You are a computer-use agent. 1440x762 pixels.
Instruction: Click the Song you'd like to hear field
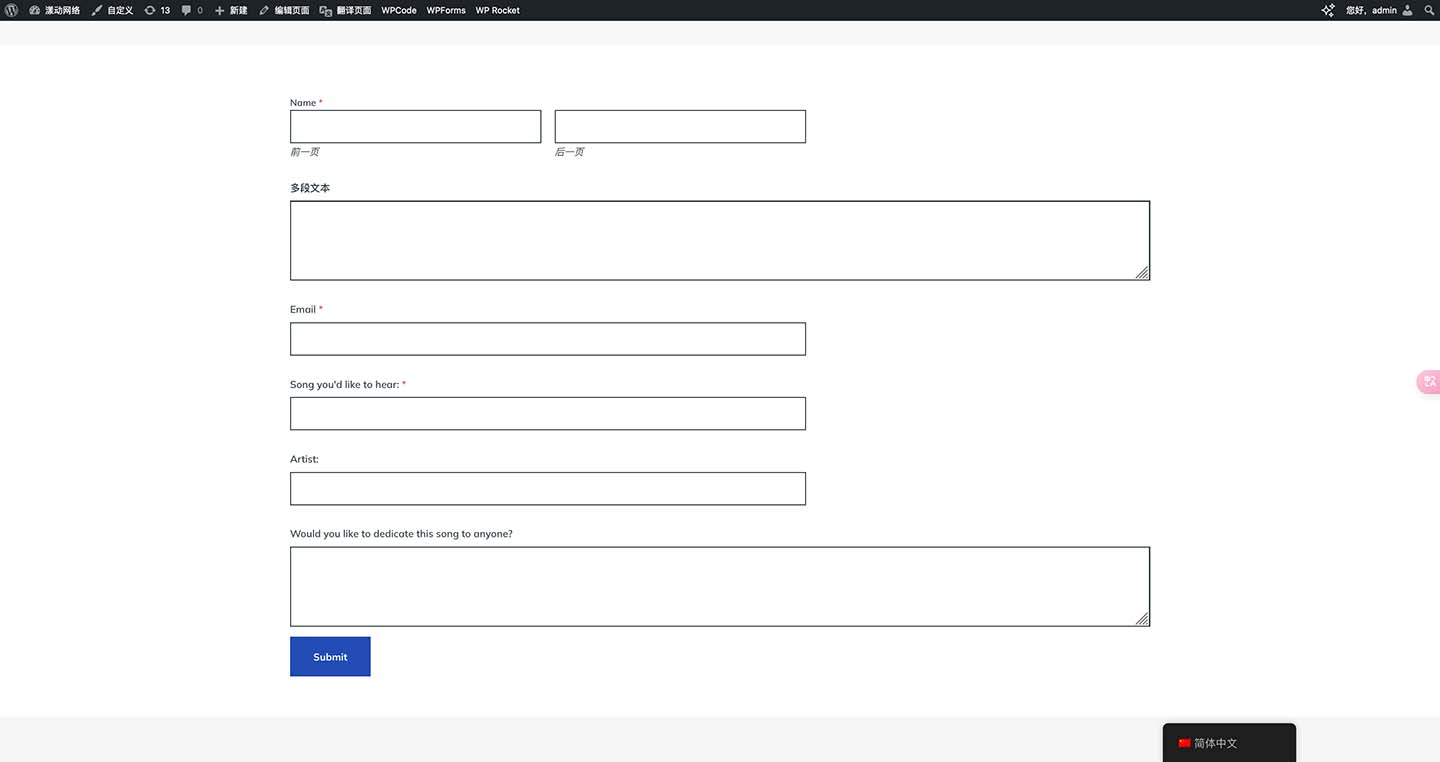548,414
